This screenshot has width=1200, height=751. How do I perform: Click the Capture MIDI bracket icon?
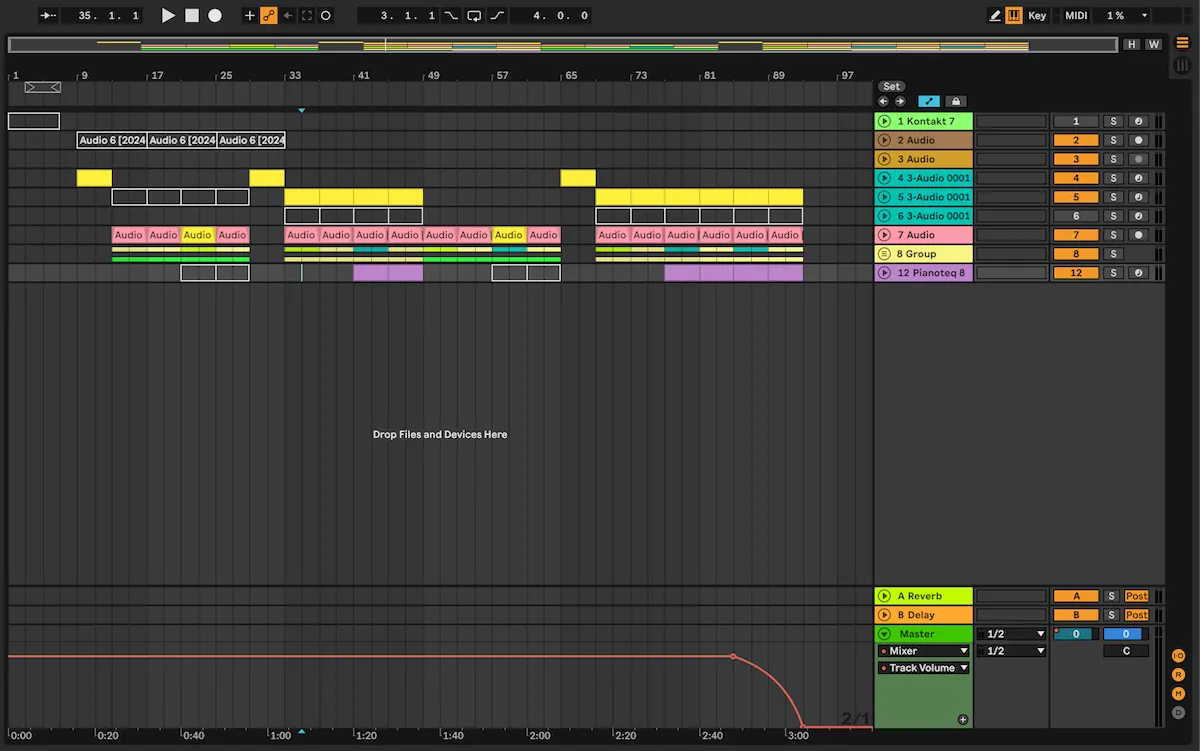(307, 16)
